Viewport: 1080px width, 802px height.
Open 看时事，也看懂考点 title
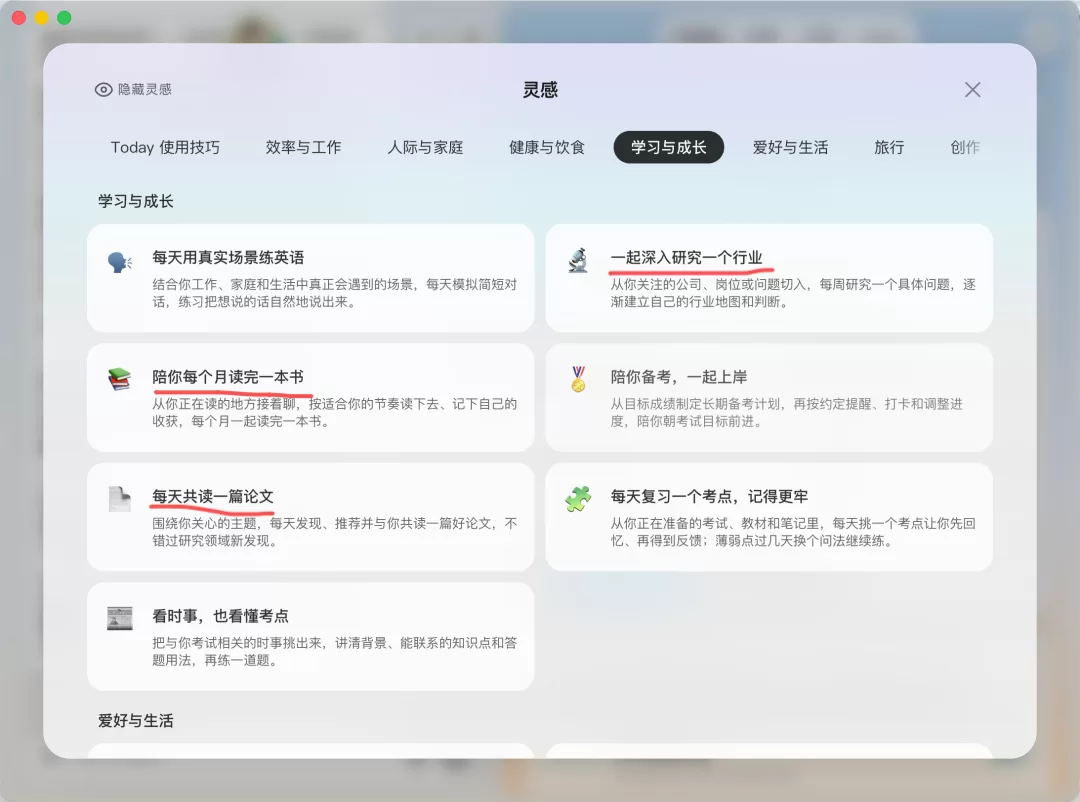click(x=220, y=616)
